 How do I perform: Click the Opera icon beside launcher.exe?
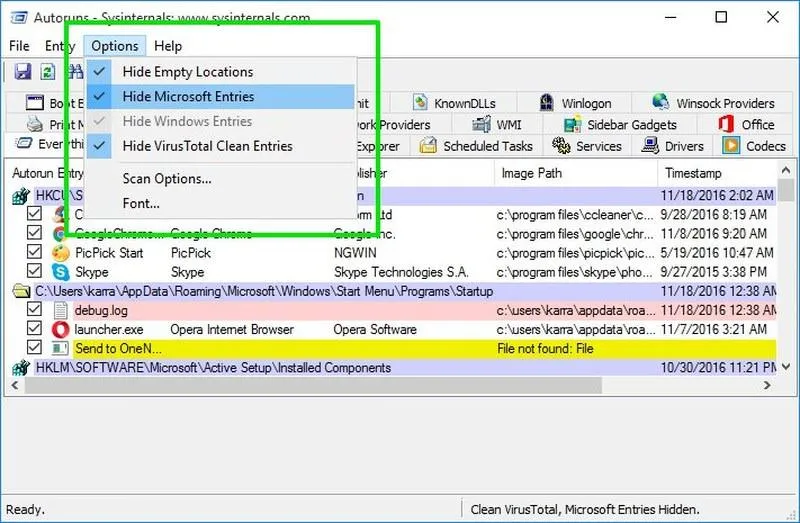[x=61, y=330]
